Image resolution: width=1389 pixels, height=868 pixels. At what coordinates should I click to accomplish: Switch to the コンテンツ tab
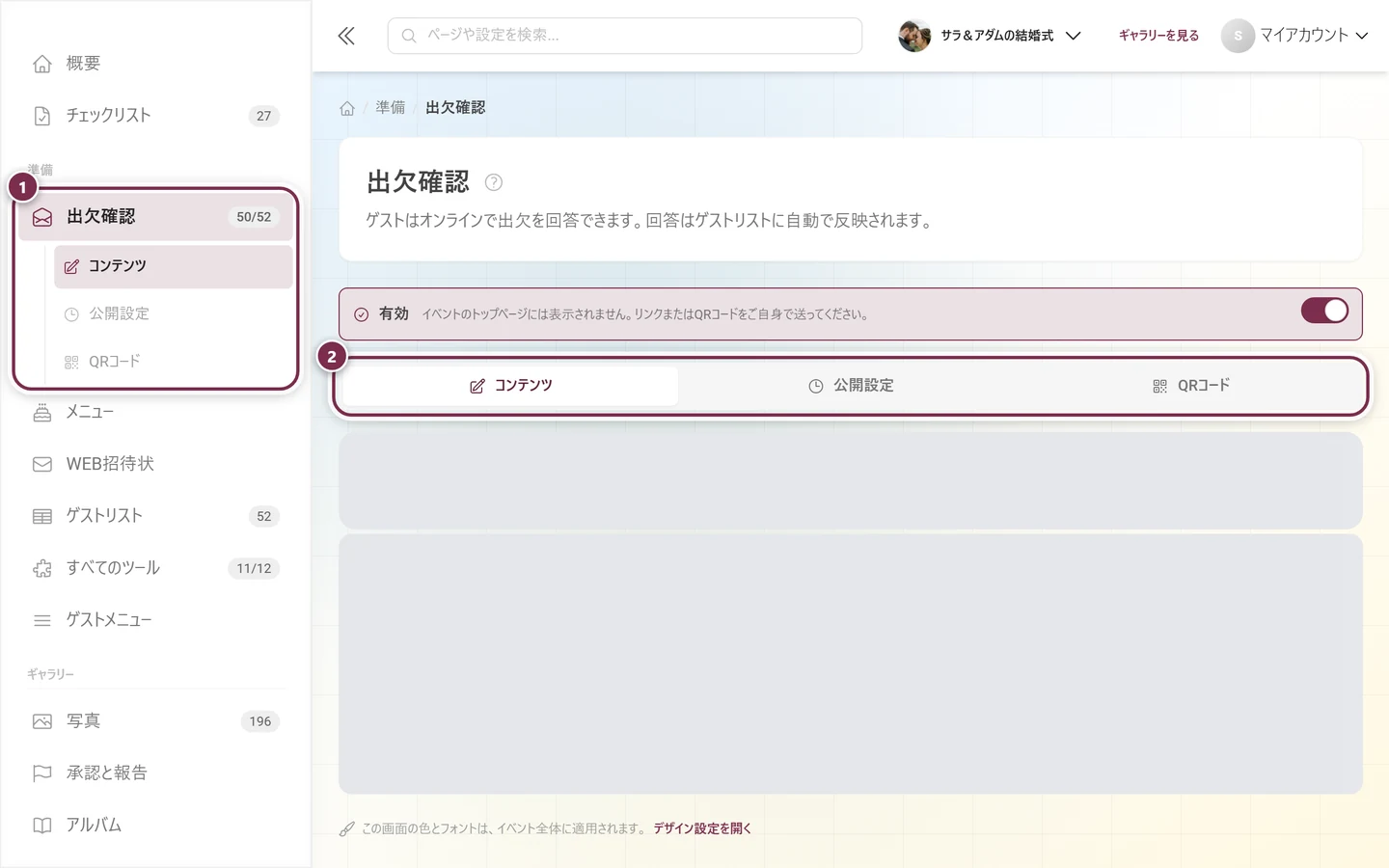511,386
